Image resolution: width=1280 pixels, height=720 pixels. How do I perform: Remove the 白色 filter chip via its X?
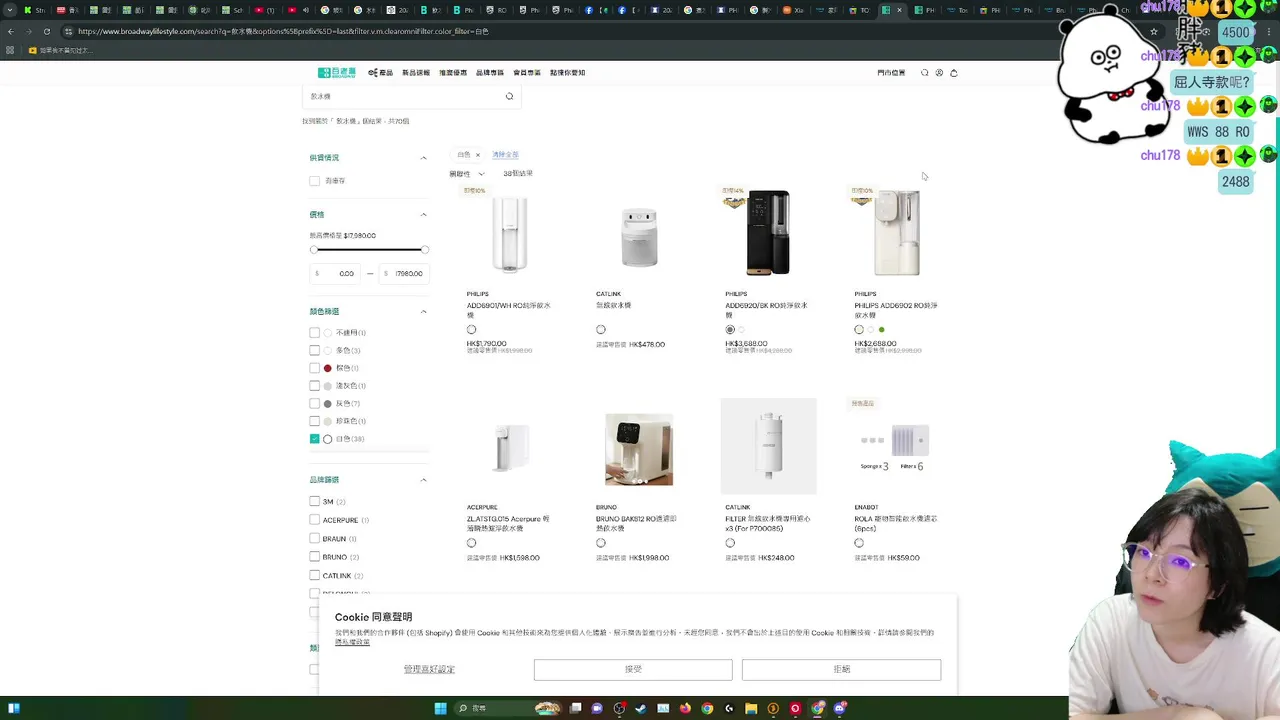click(478, 155)
